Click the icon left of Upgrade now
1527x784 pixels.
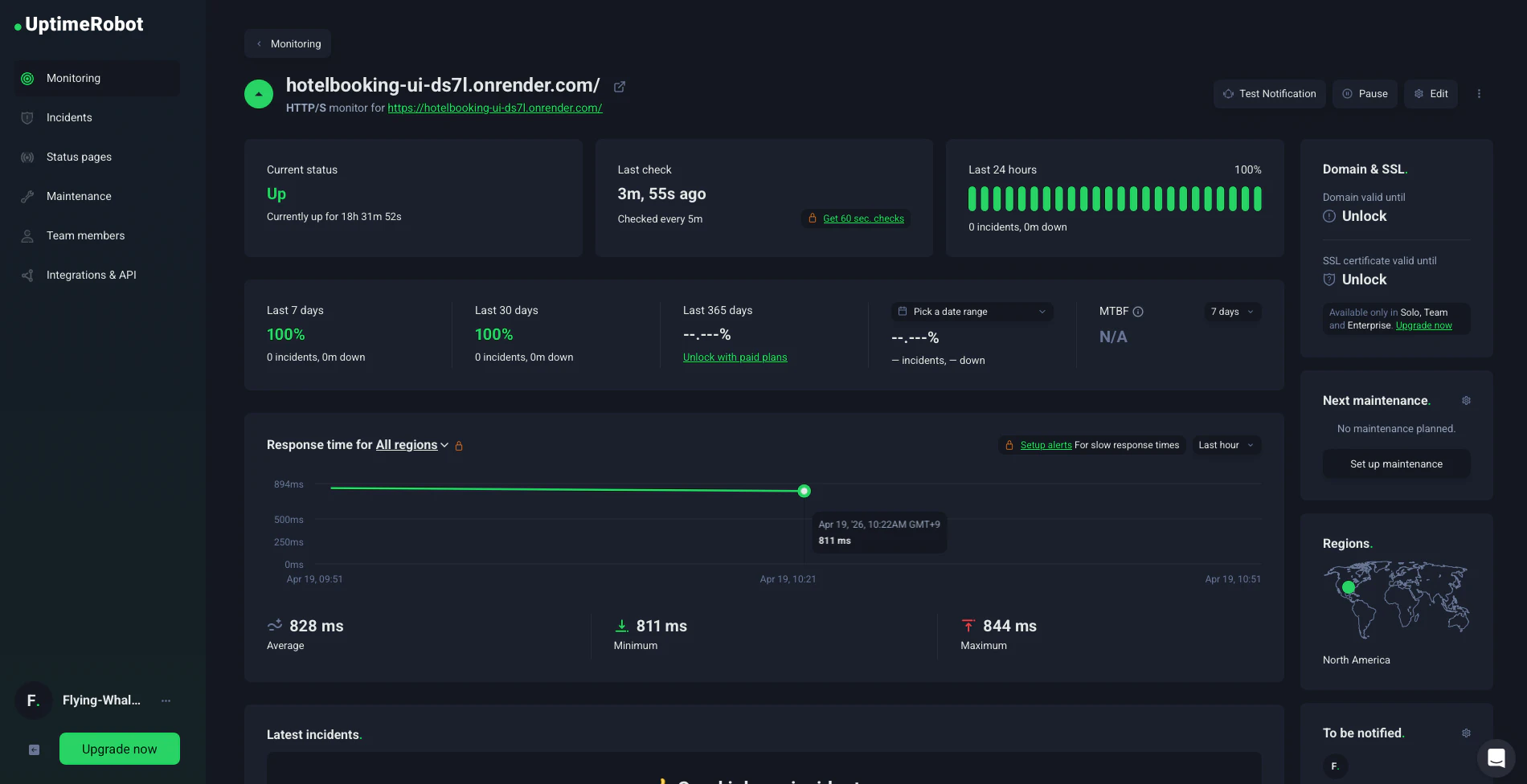tap(34, 749)
